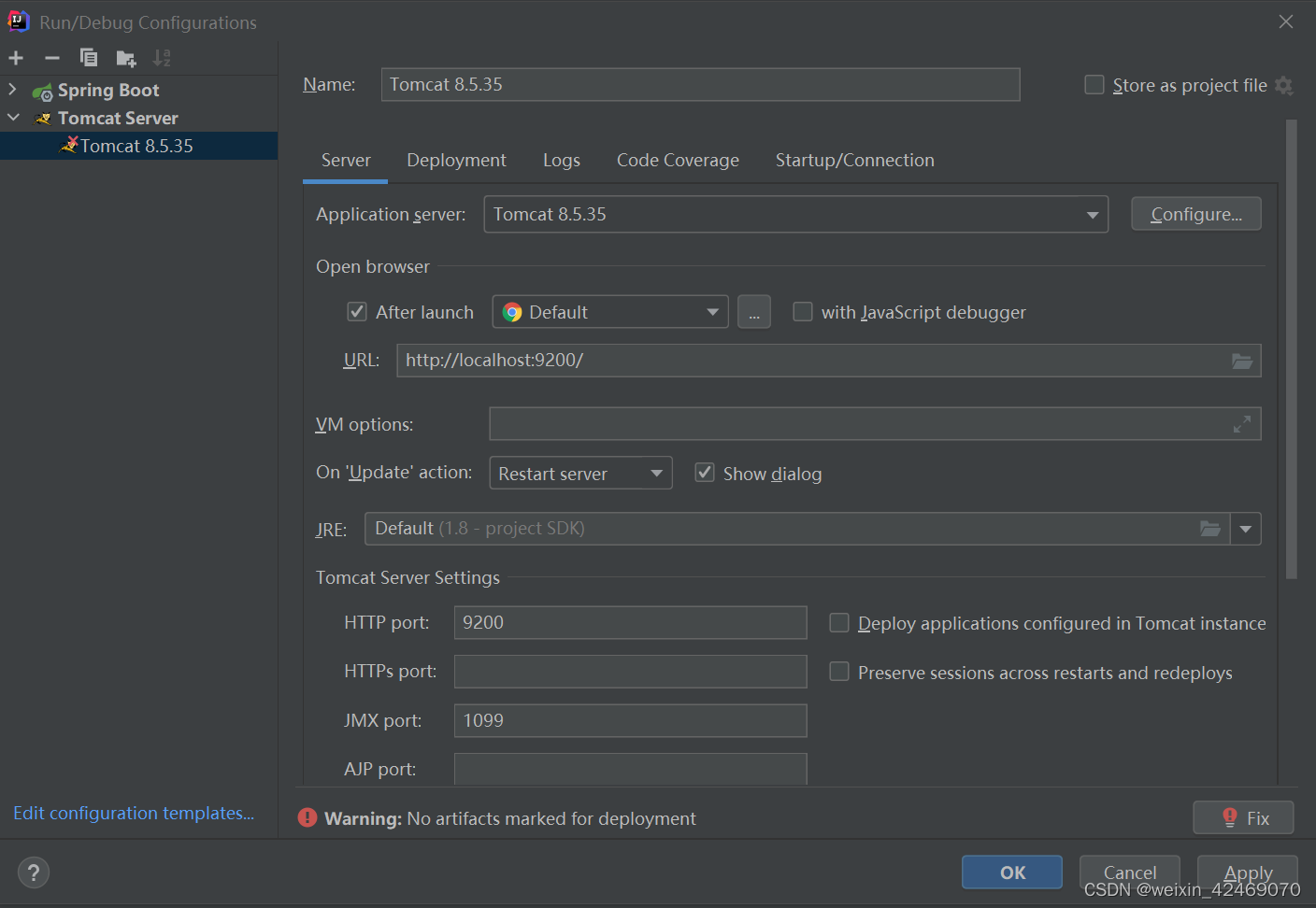Open the help question mark
Viewport: 1316px width, 908px height.
tap(34, 873)
